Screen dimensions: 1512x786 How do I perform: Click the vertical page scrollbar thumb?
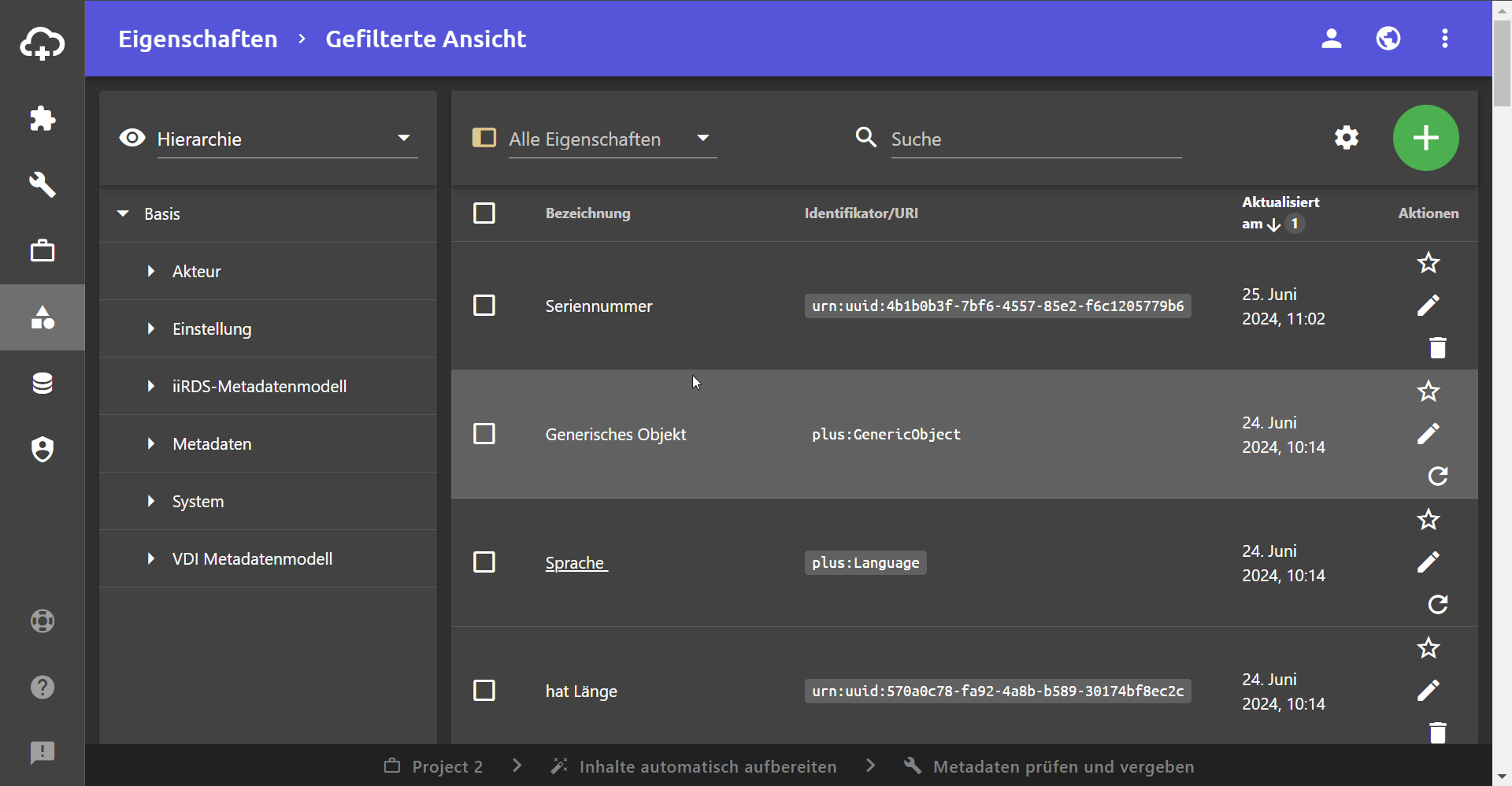point(1502,63)
